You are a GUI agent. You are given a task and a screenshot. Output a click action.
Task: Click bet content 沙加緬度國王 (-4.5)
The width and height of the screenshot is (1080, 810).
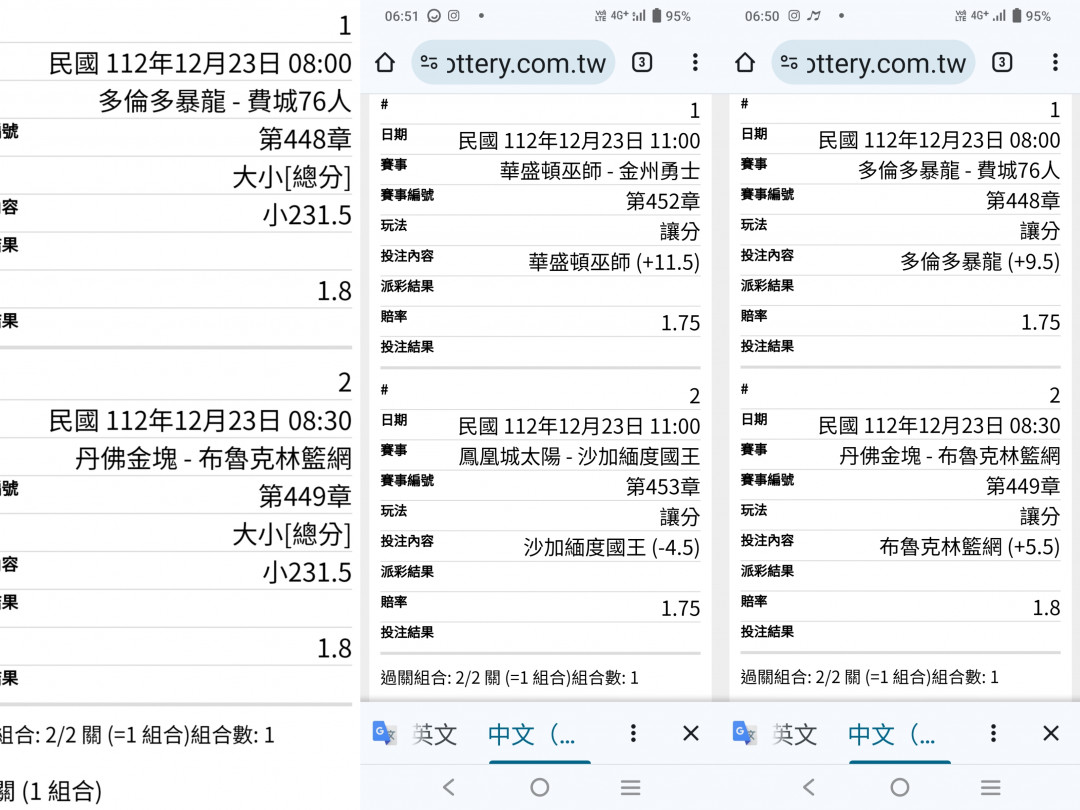(x=612, y=548)
